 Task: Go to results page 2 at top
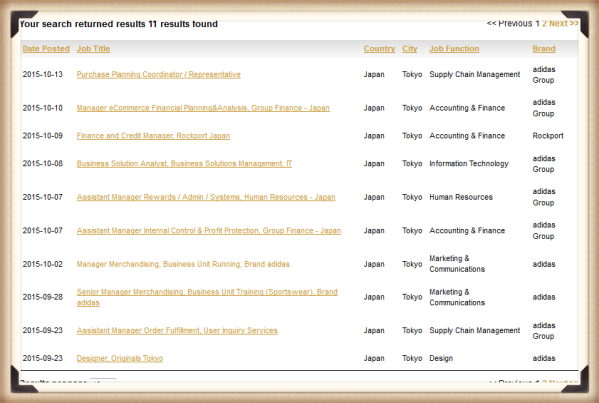pos(544,24)
